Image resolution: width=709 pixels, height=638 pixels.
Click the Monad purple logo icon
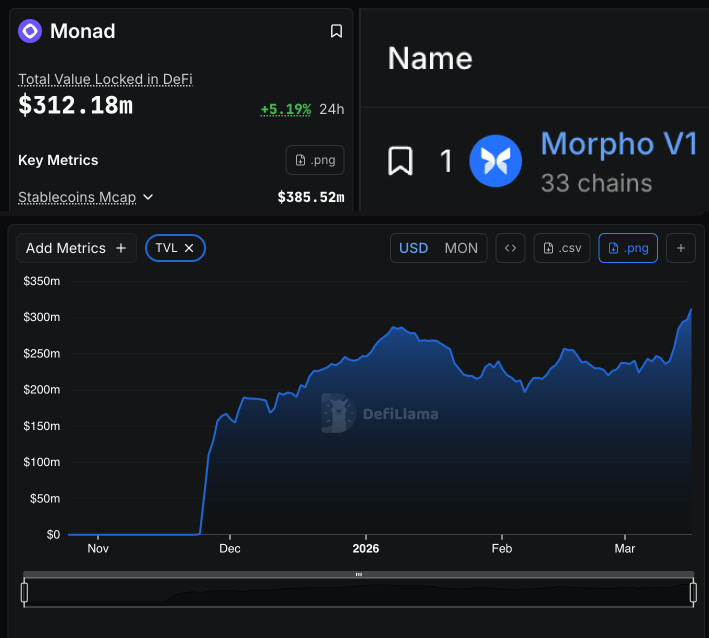pos(30,31)
